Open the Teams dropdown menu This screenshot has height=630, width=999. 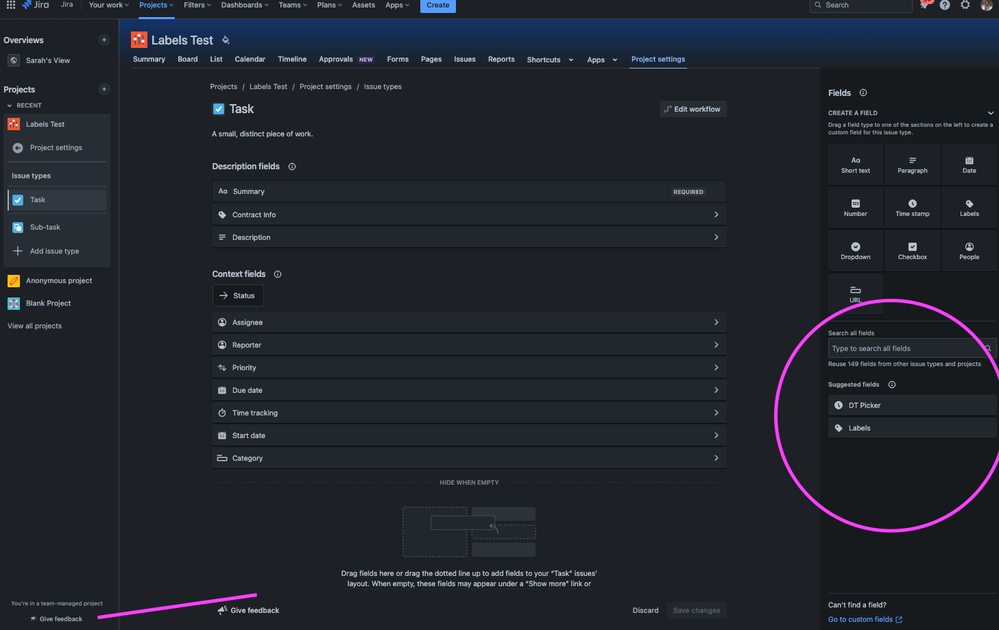[x=292, y=5]
